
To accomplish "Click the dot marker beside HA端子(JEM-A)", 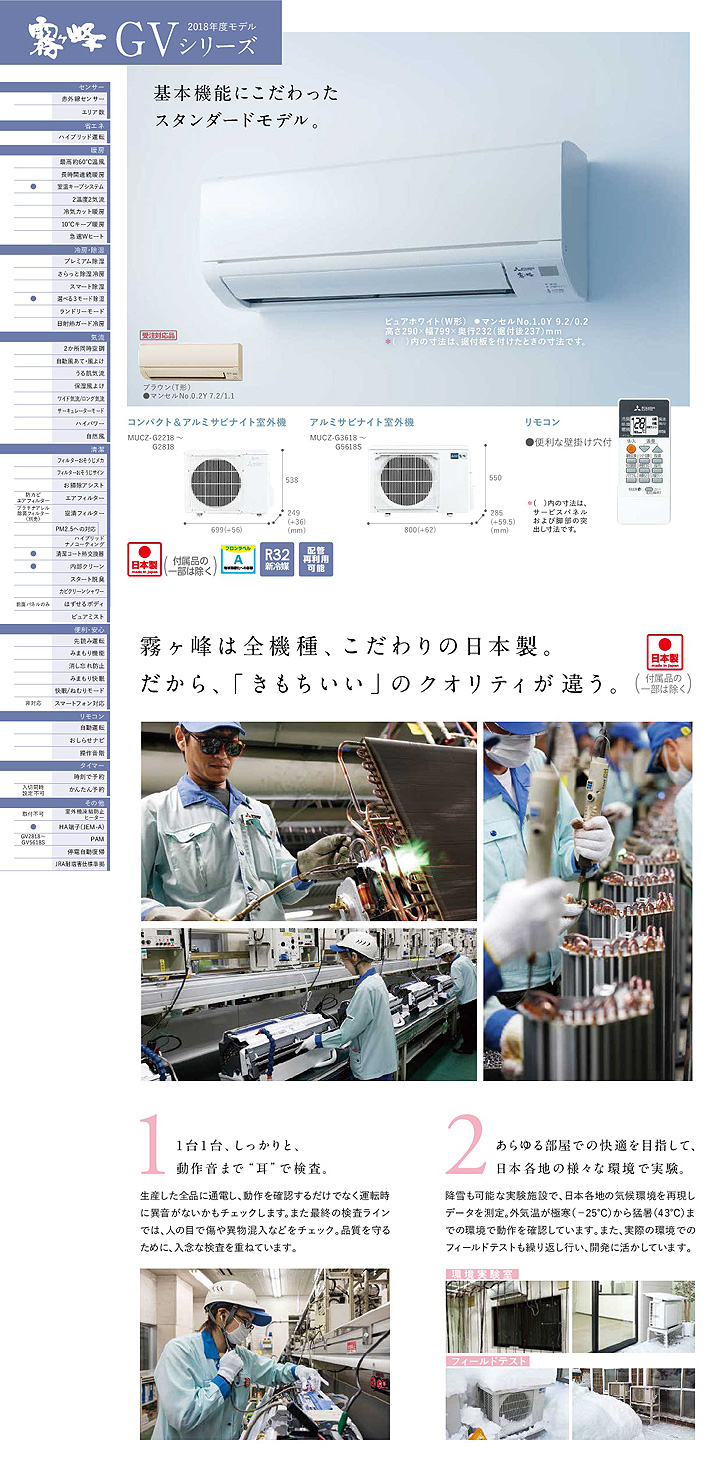I will point(32,827).
